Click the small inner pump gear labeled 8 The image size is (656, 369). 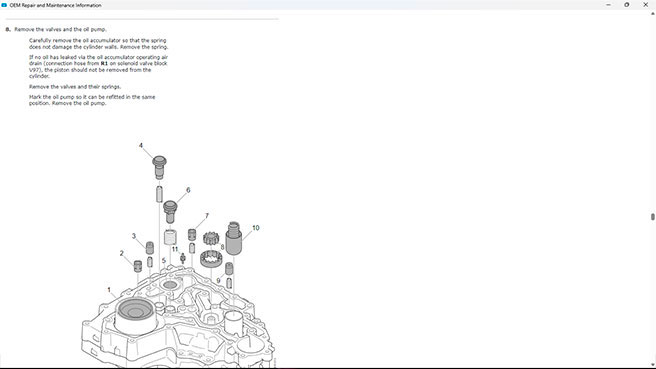pos(211,238)
